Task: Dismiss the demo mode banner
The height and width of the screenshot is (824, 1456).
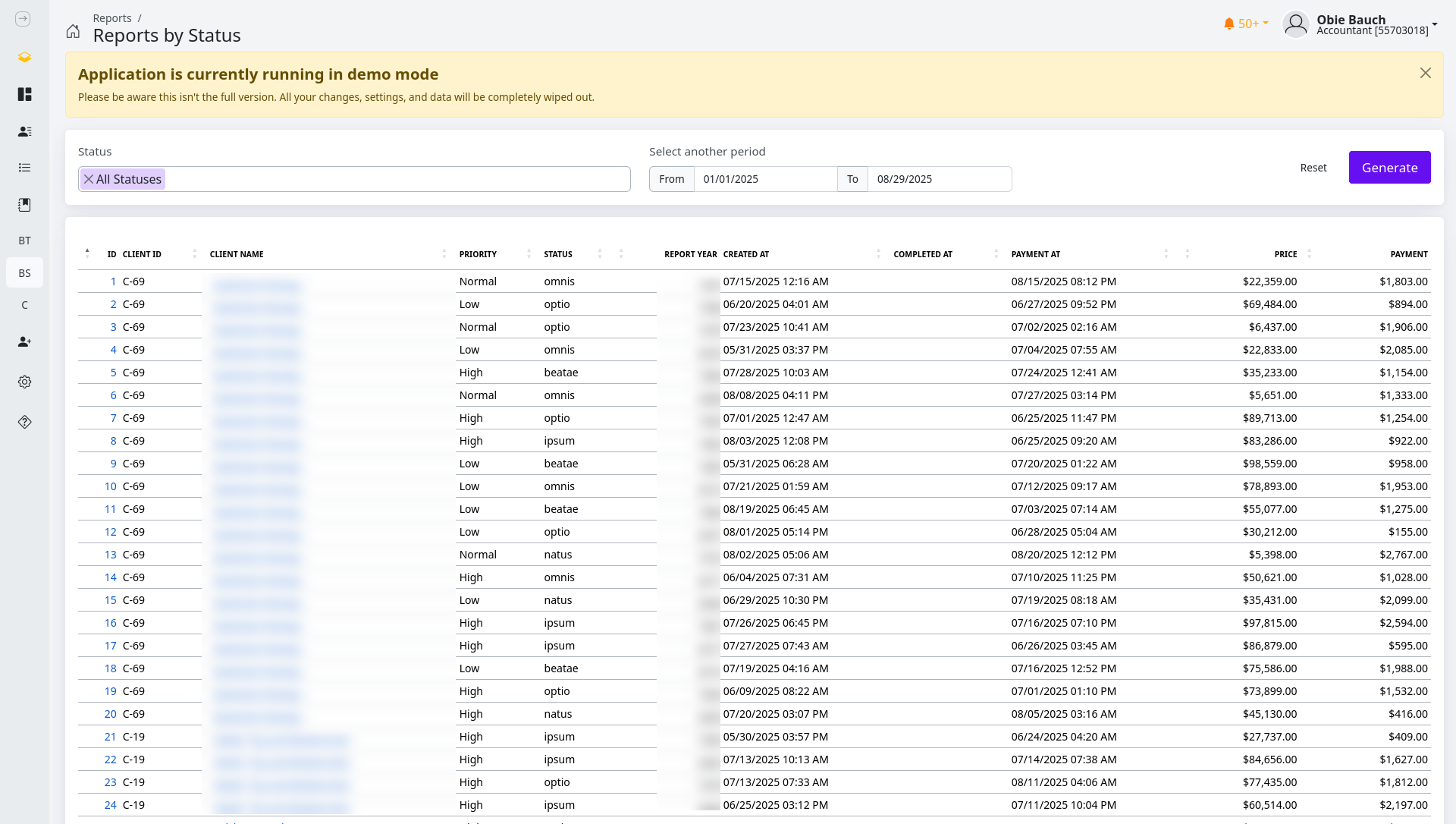Action: click(1425, 73)
